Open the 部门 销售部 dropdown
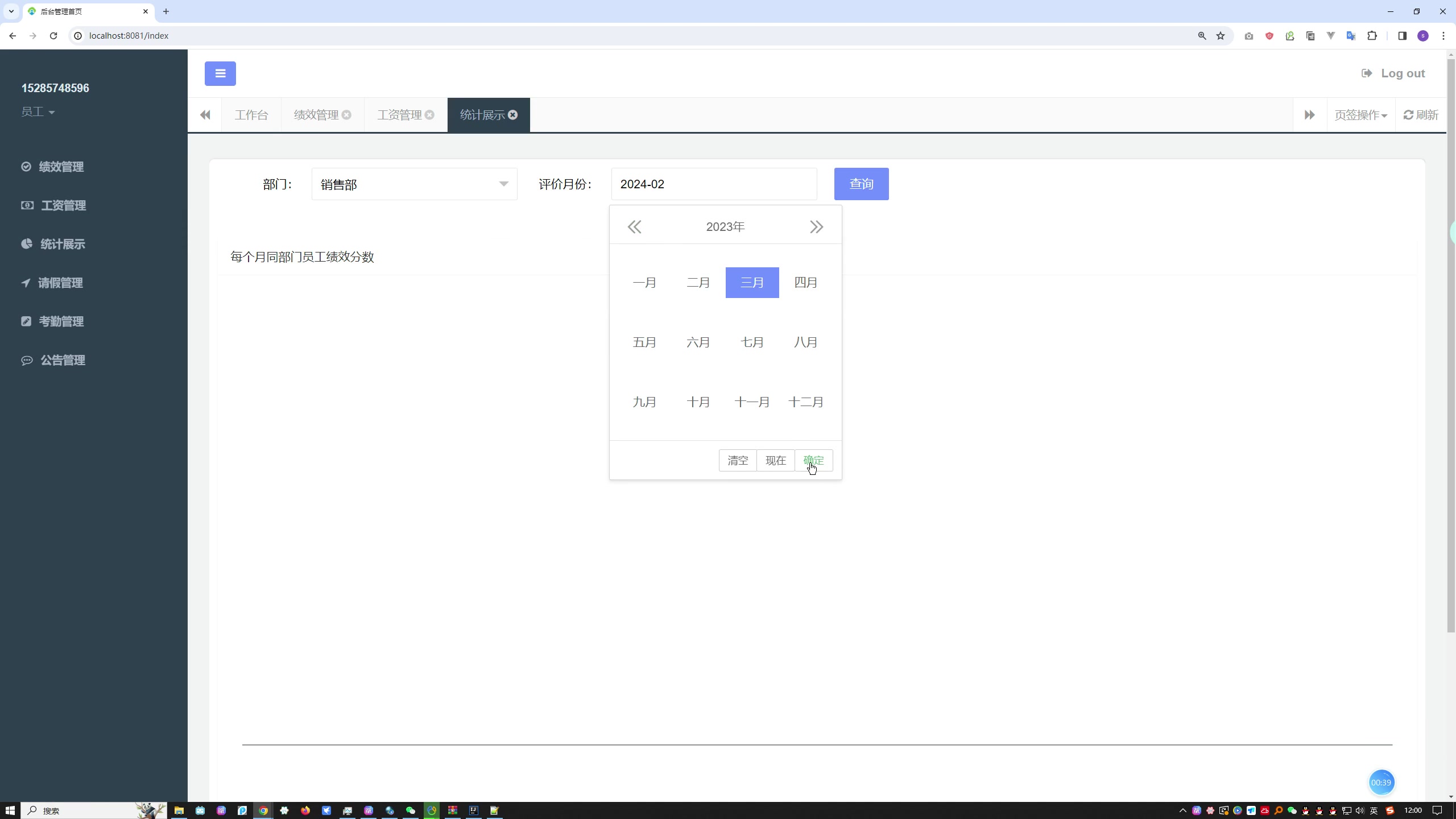 [x=414, y=184]
